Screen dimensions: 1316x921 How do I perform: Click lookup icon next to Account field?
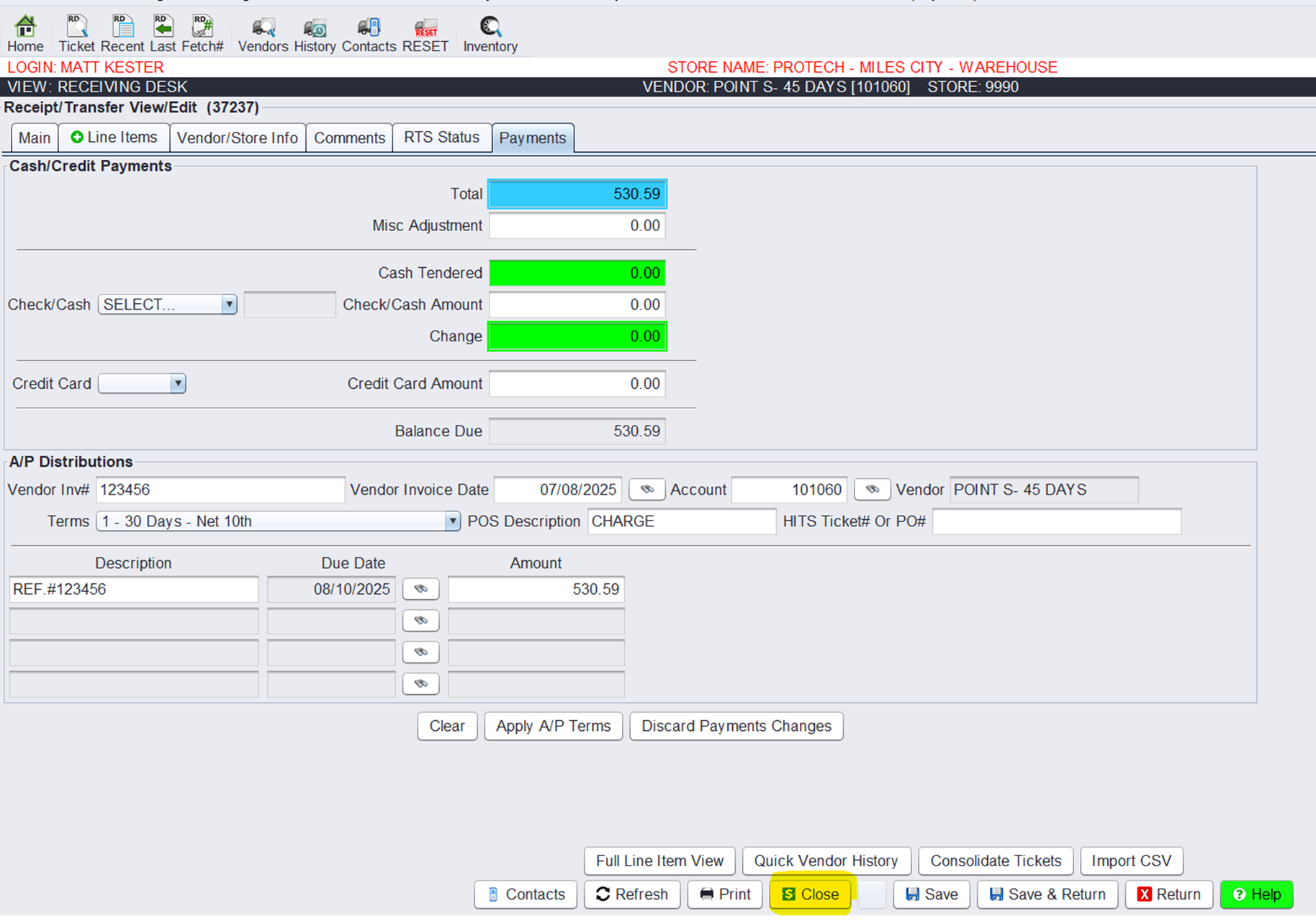point(872,490)
